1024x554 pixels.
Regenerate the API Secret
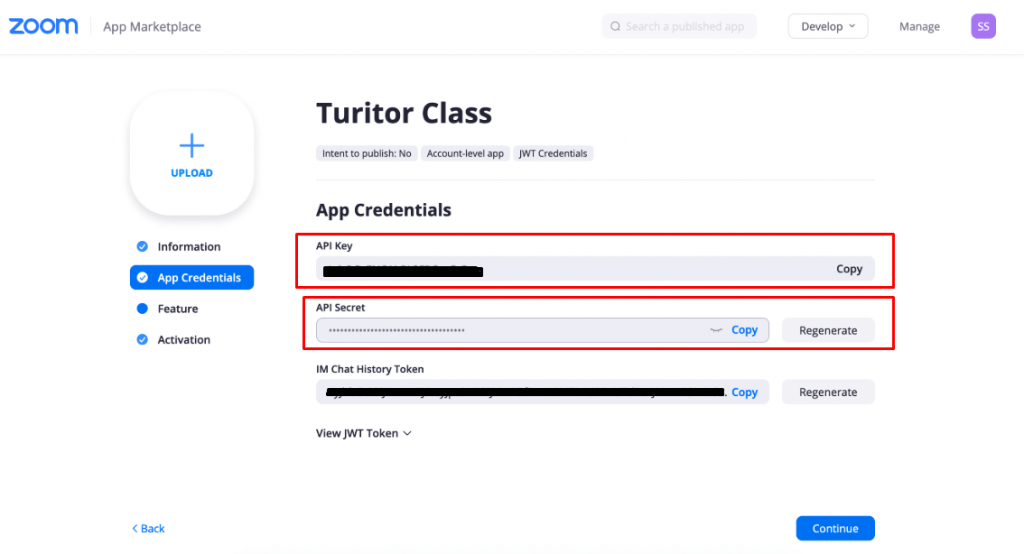coord(827,331)
